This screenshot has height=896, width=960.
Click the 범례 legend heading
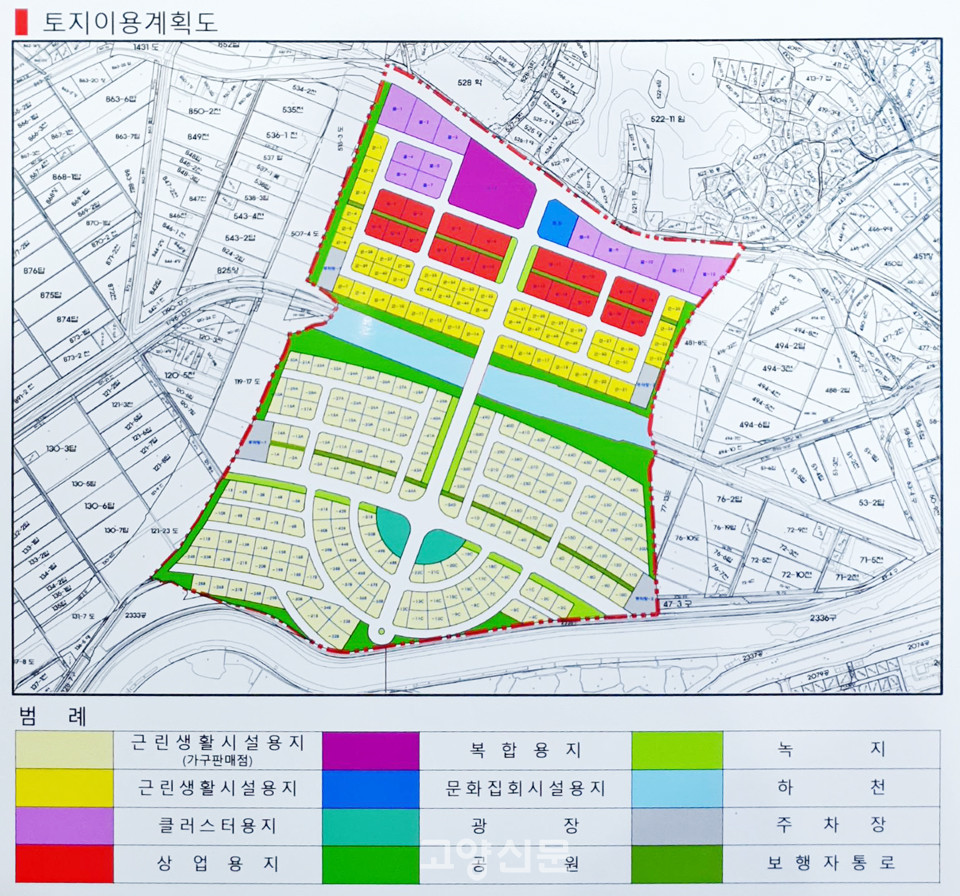54,716
